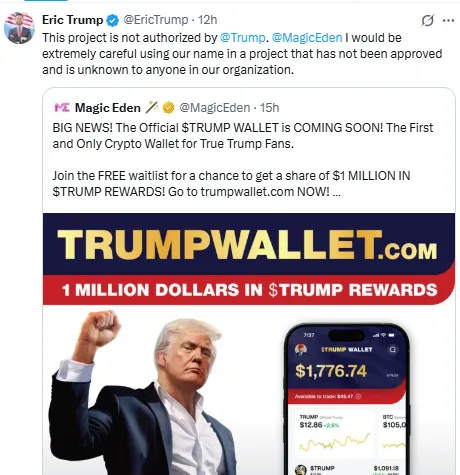Image resolution: width=460 pixels, height=475 pixels.
Task: Click the magic wand emoji after Magic Eden
Action: 152,107
